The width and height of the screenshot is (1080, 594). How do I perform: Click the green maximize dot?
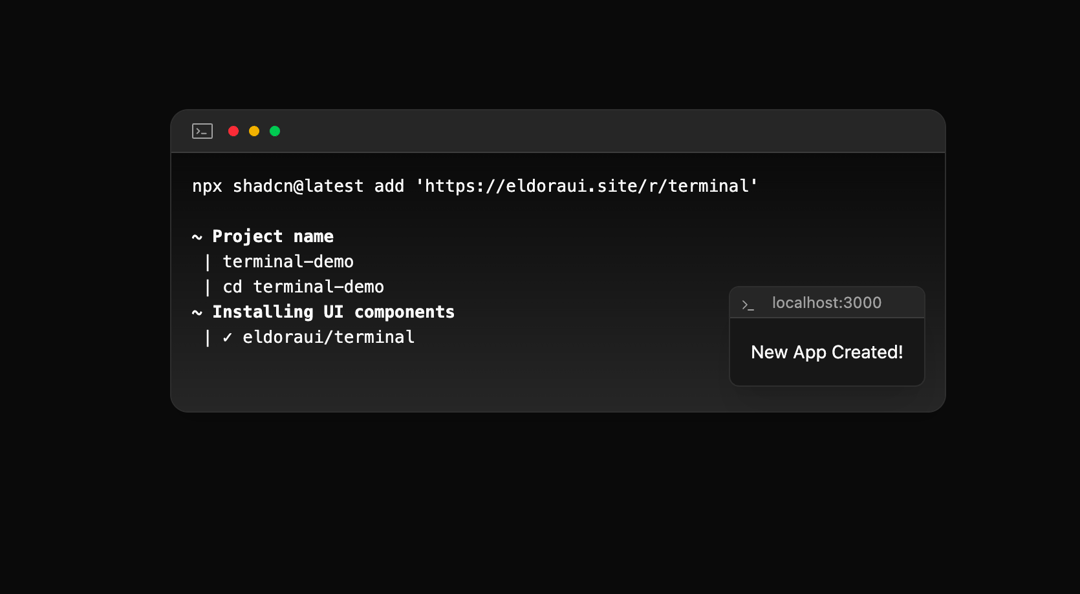coord(275,131)
